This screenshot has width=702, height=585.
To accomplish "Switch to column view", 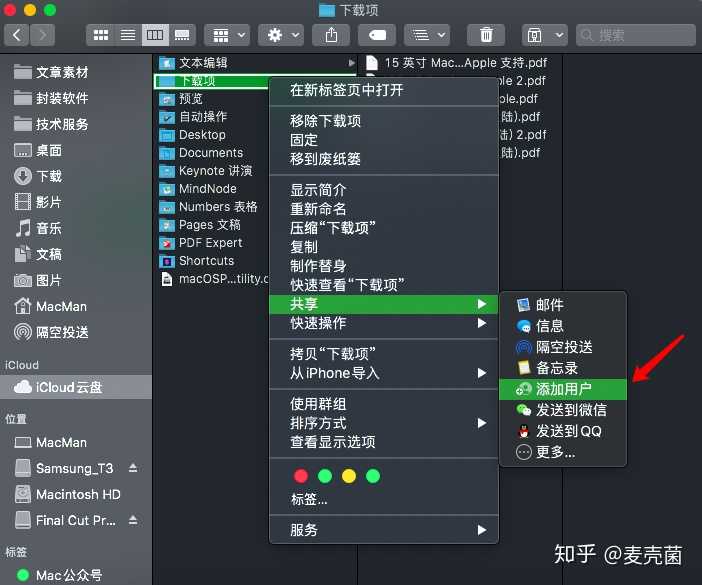I will (x=155, y=35).
